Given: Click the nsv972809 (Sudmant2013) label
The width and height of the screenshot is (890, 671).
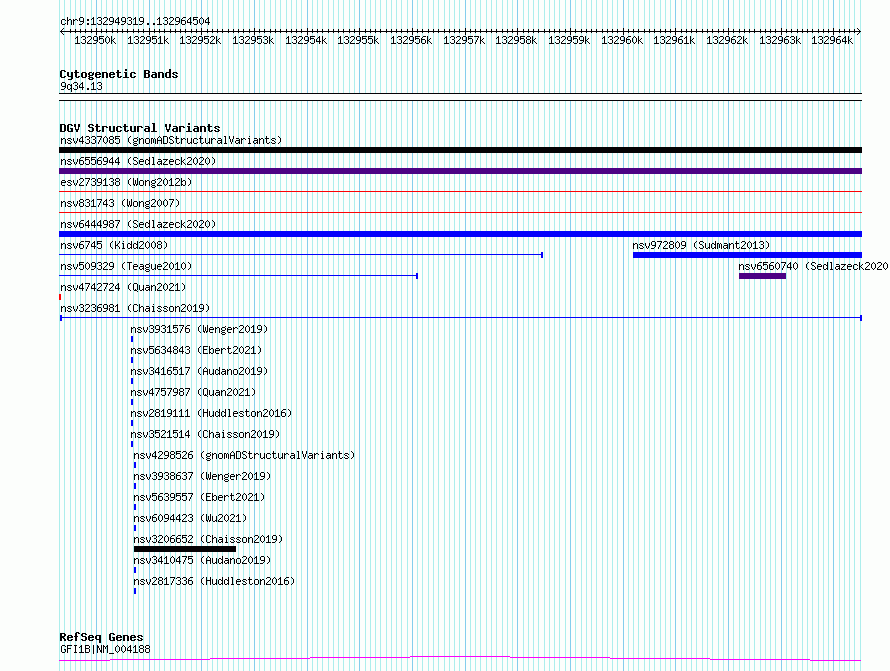Looking at the screenshot, I should [x=701, y=245].
